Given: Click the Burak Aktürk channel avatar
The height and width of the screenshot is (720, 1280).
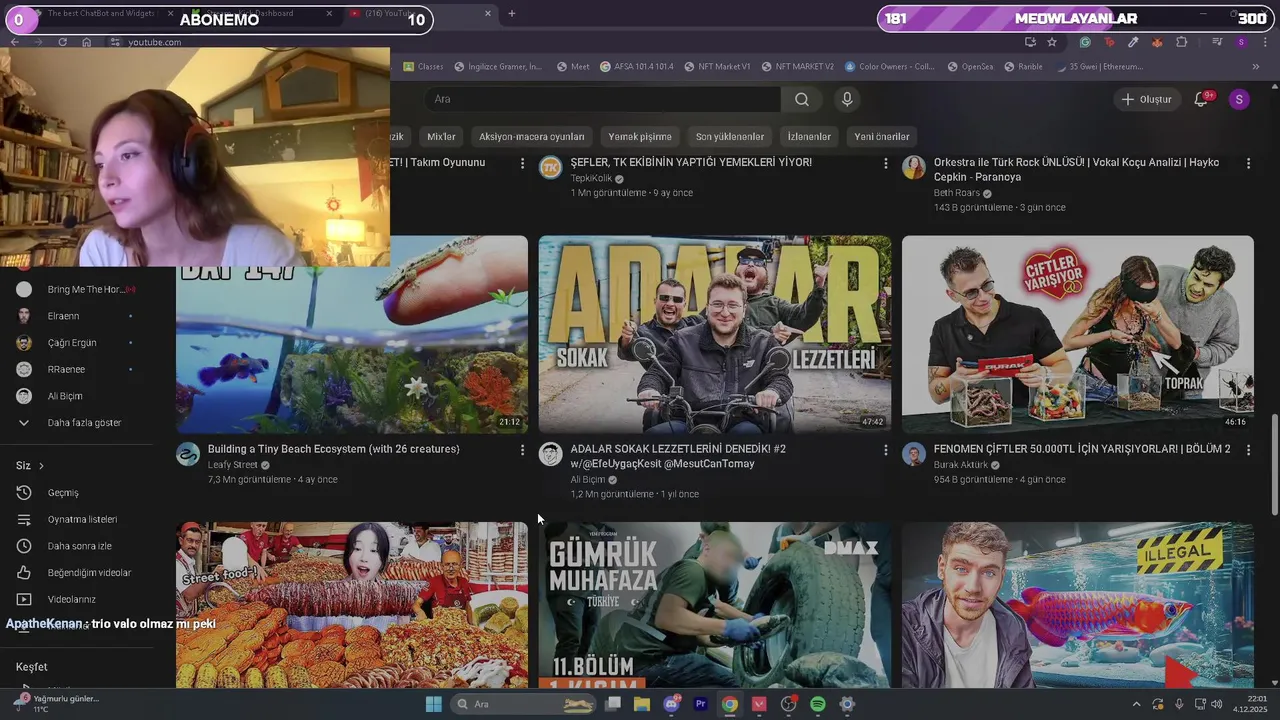Looking at the screenshot, I should click(914, 454).
